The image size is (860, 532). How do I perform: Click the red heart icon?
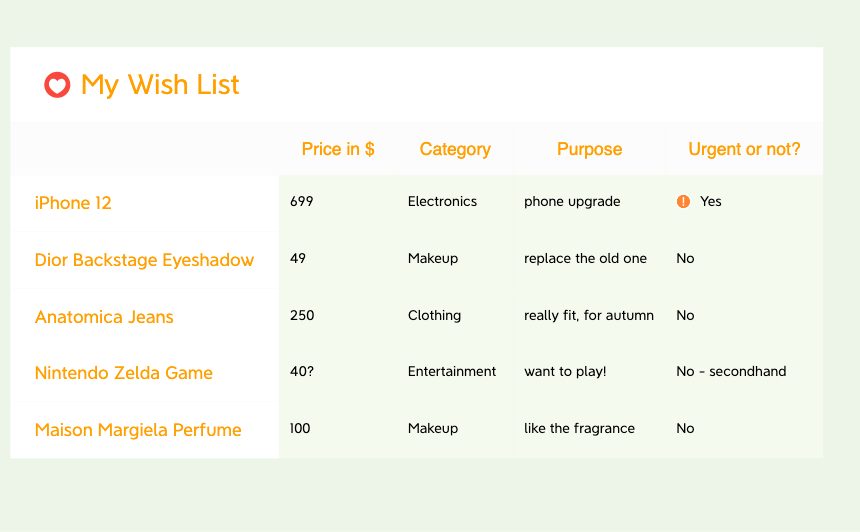pyautogui.click(x=57, y=85)
